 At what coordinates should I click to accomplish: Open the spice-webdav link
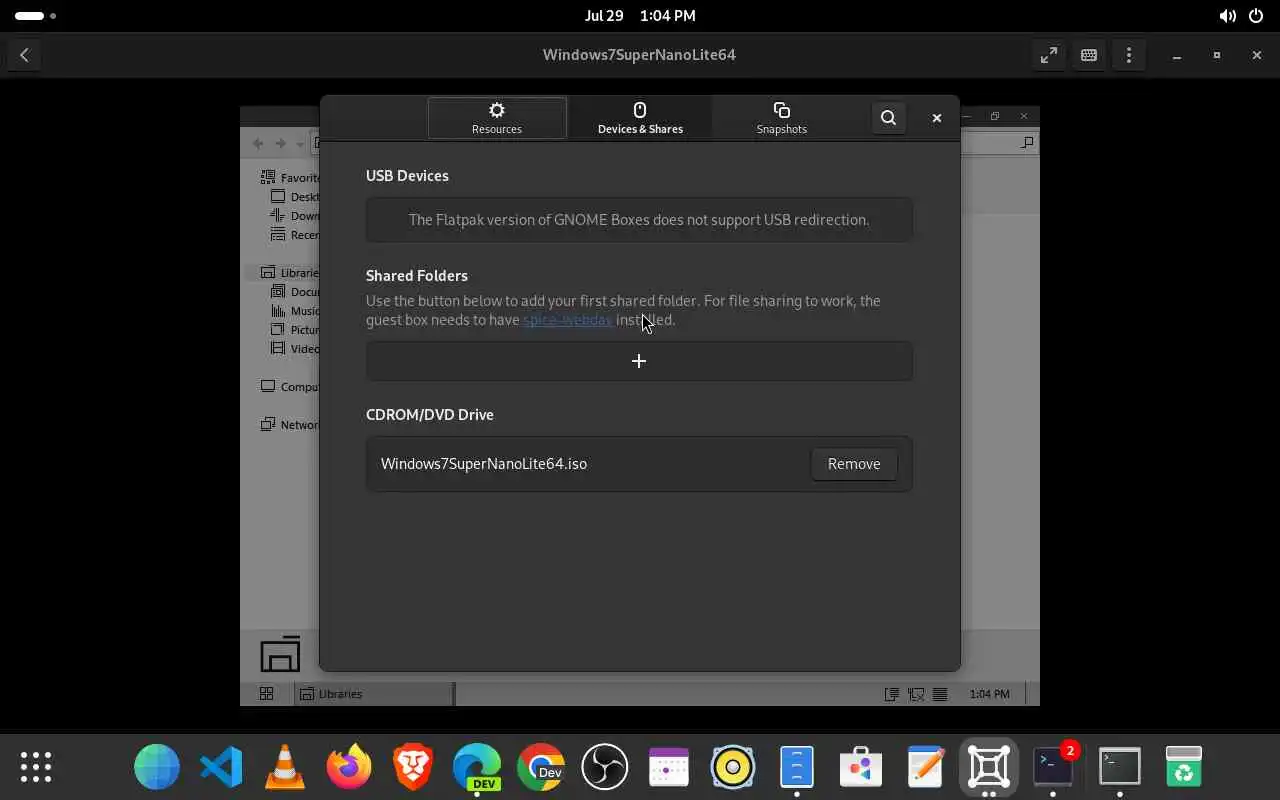coord(568,320)
